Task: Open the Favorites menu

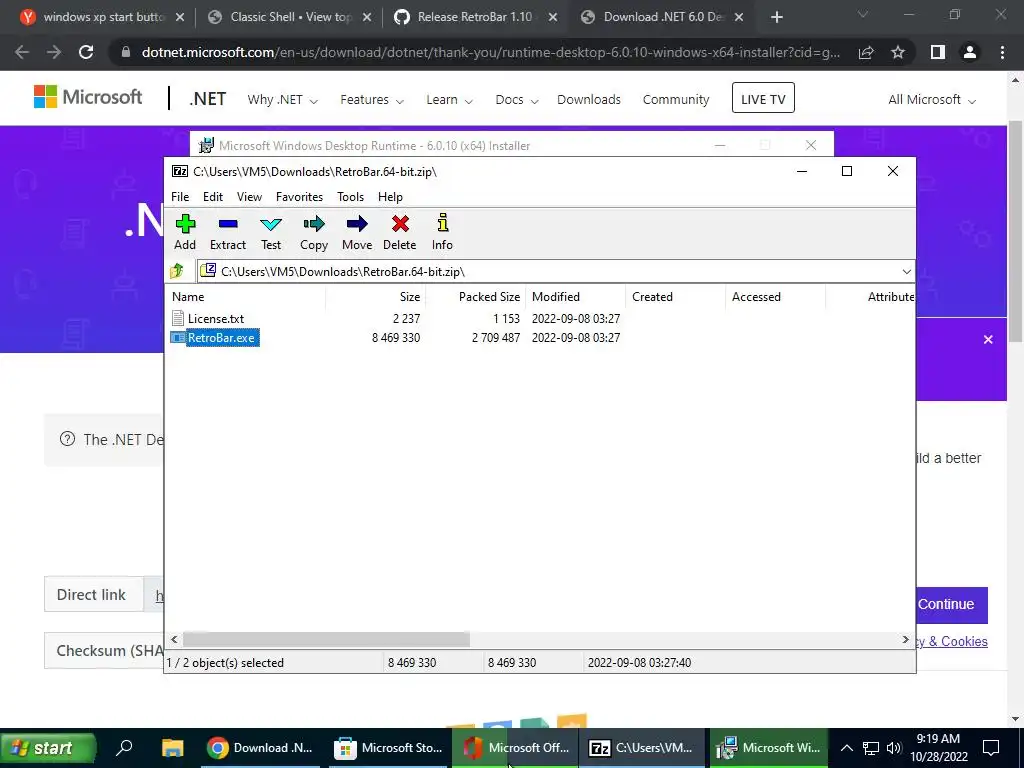Action: point(299,197)
